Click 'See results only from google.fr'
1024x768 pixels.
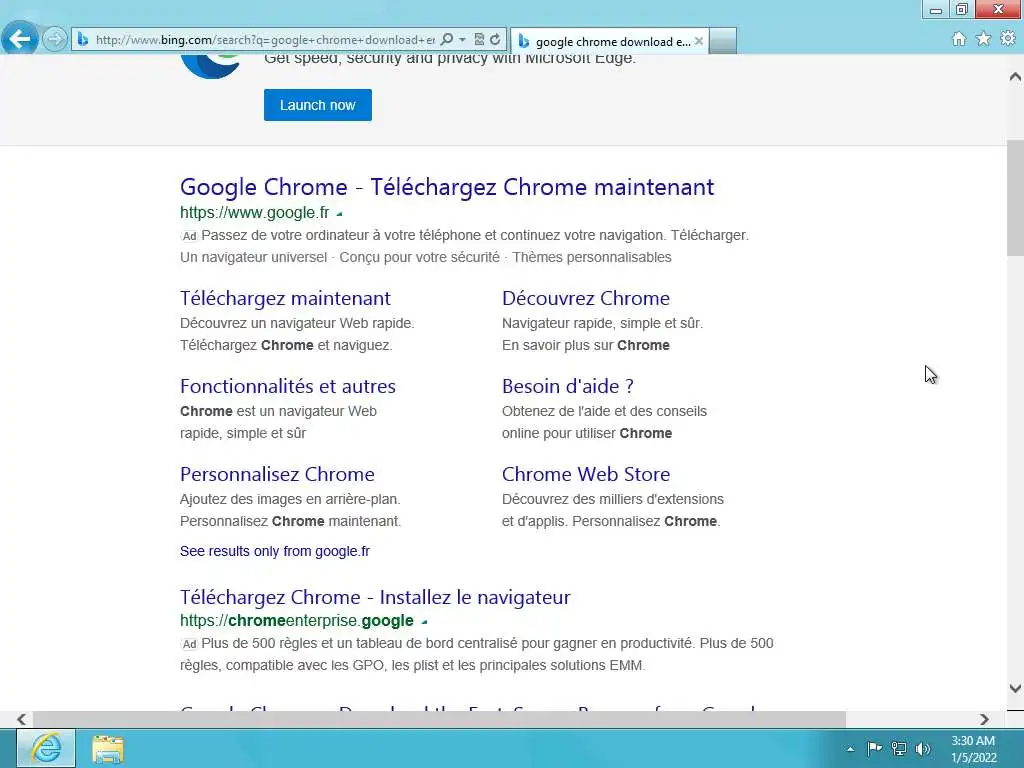[274, 551]
